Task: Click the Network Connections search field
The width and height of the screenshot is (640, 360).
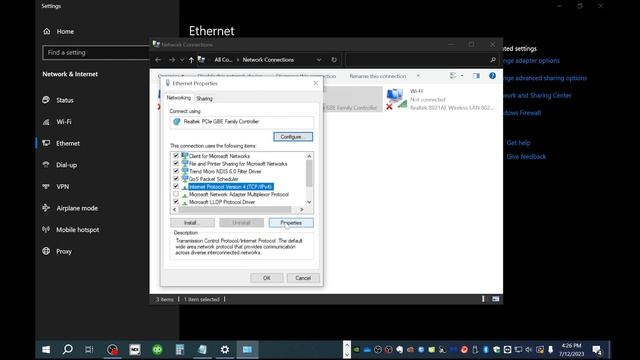Action: (421, 60)
